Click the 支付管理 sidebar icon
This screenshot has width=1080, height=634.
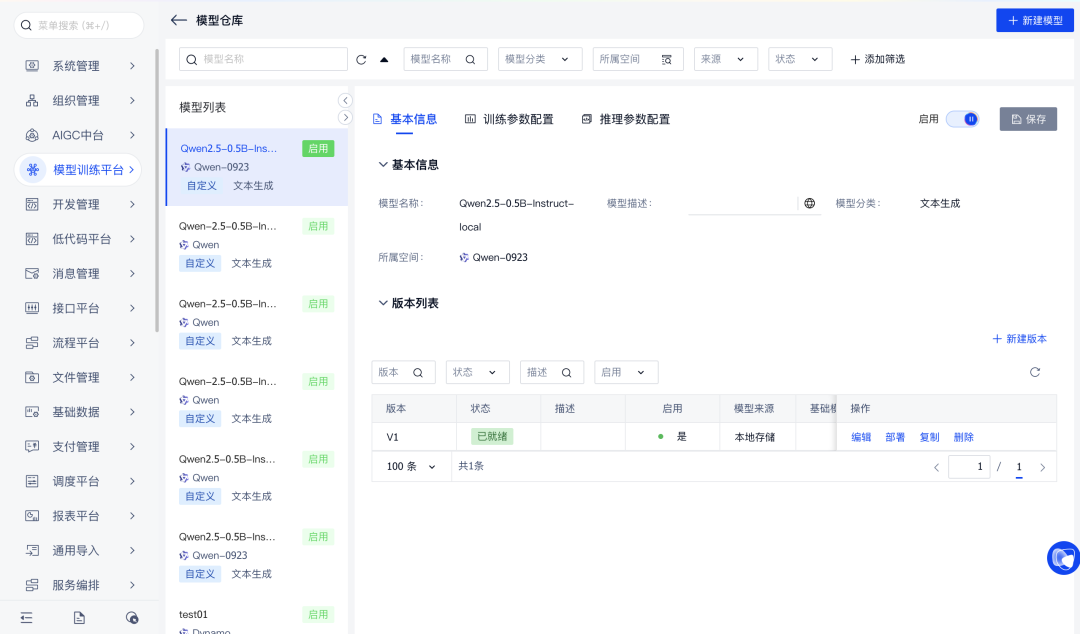click(x=32, y=447)
